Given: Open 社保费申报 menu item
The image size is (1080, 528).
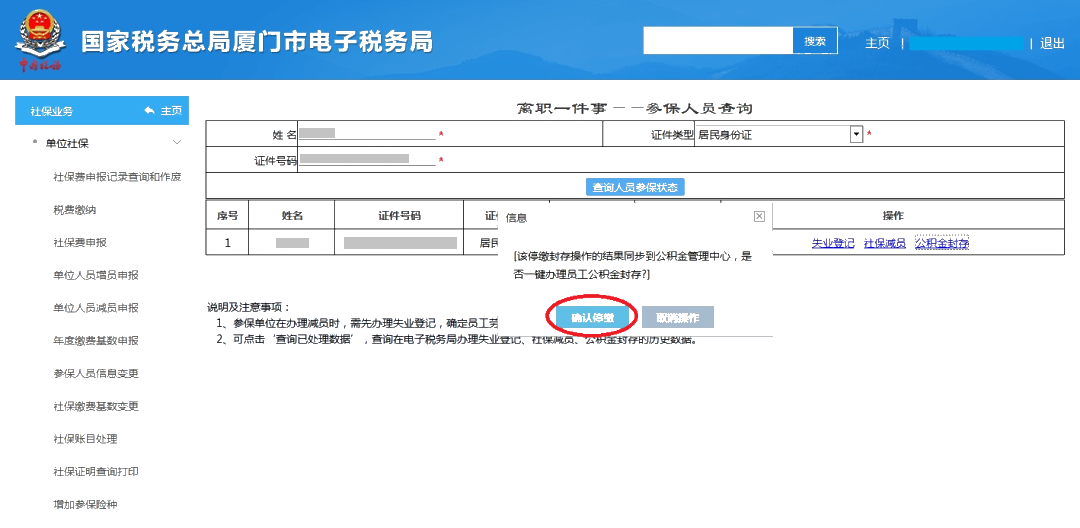Looking at the screenshot, I should pyautogui.click(x=80, y=242).
